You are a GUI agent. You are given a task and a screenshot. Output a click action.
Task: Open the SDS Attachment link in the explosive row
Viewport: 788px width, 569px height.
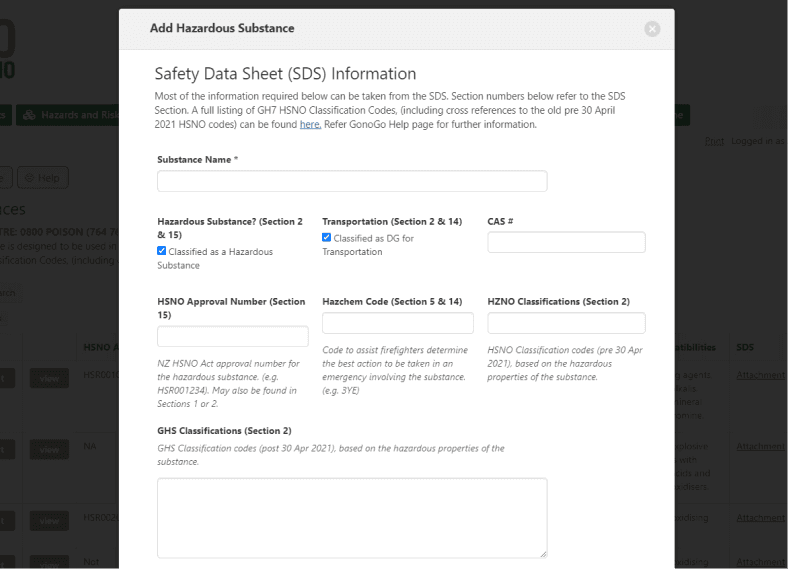click(760, 446)
